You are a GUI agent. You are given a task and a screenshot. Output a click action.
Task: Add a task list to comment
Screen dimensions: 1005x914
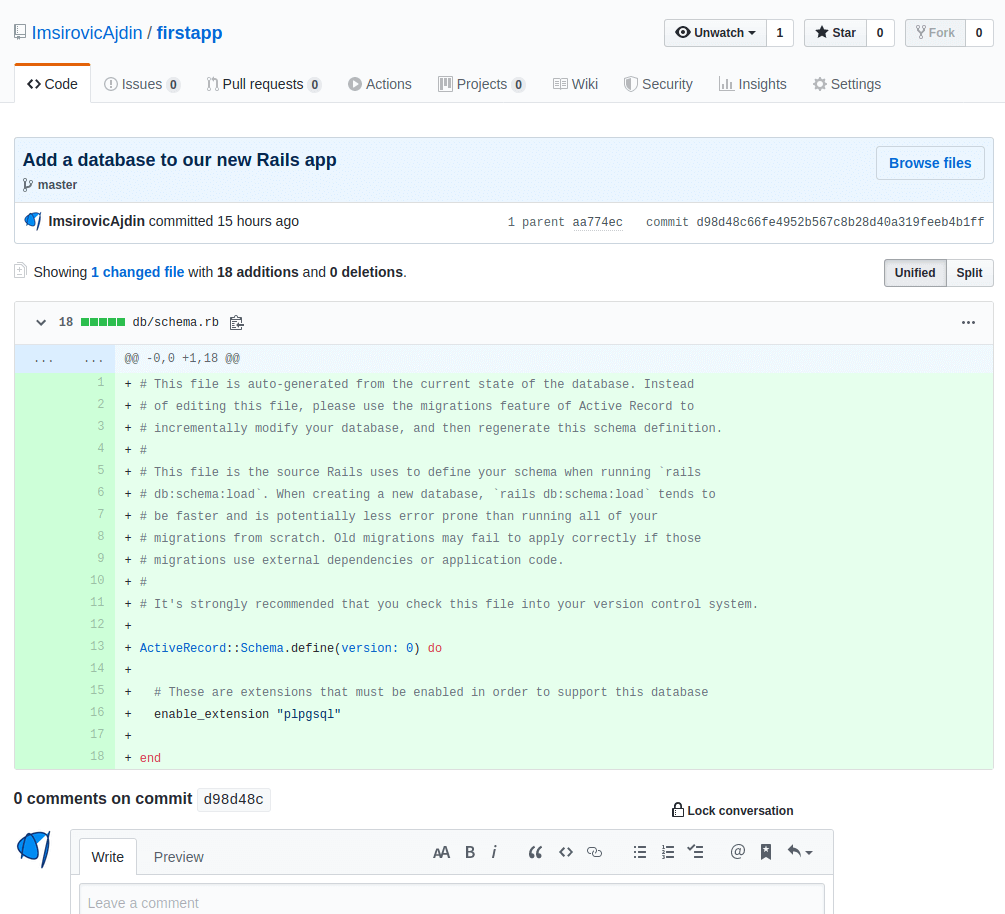coord(695,852)
